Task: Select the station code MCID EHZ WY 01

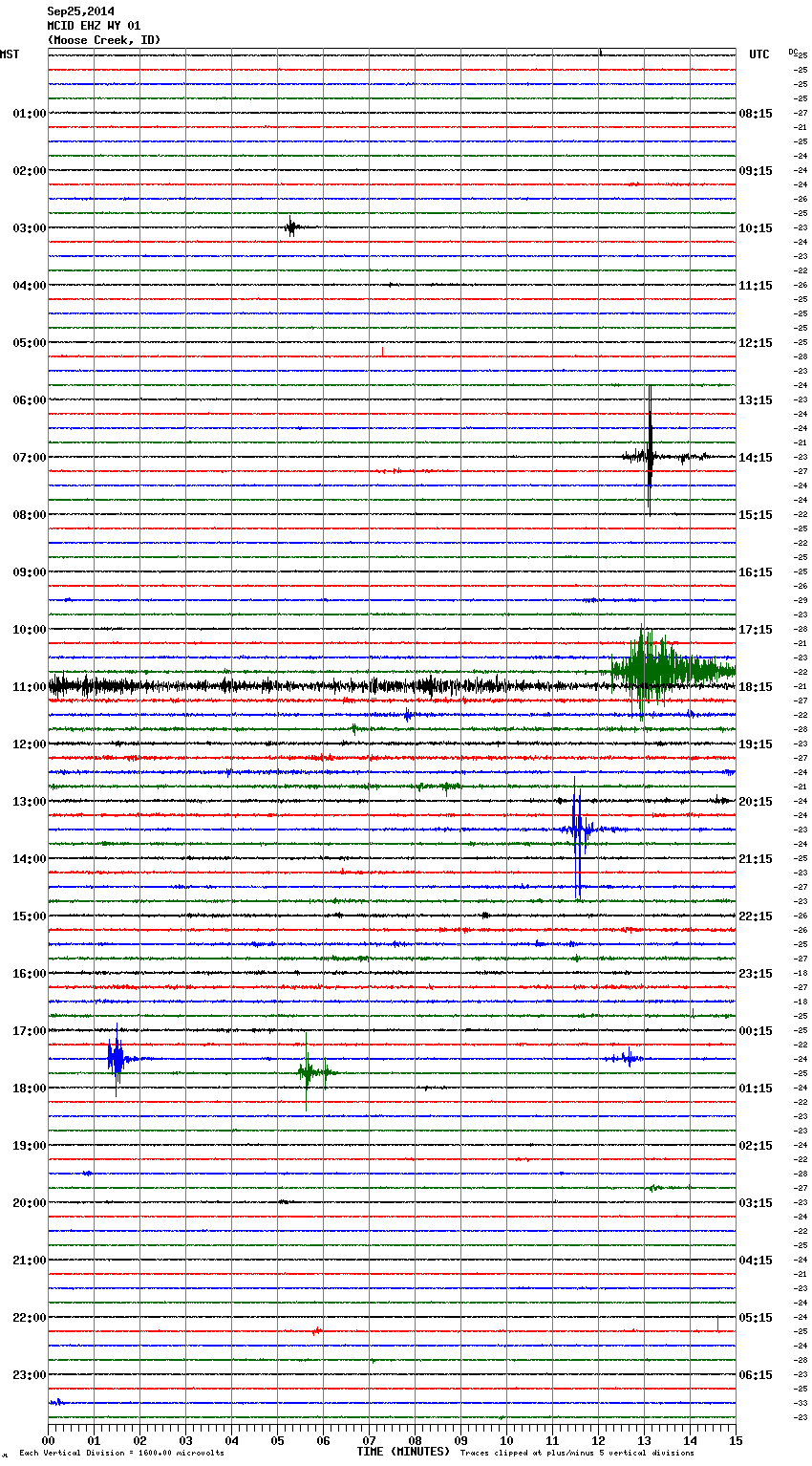Action: tap(94, 26)
